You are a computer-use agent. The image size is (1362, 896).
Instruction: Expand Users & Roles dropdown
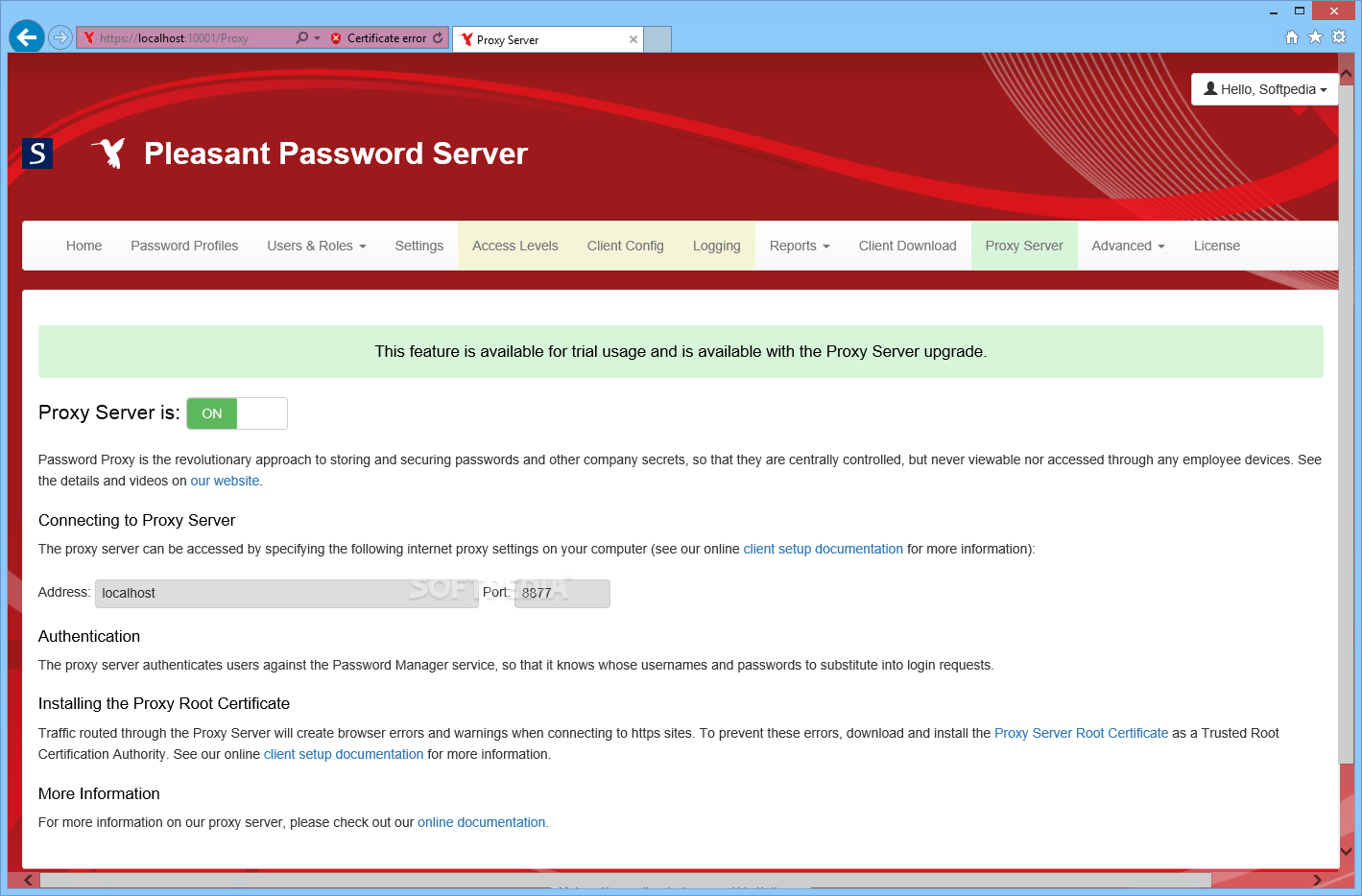pyautogui.click(x=317, y=246)
